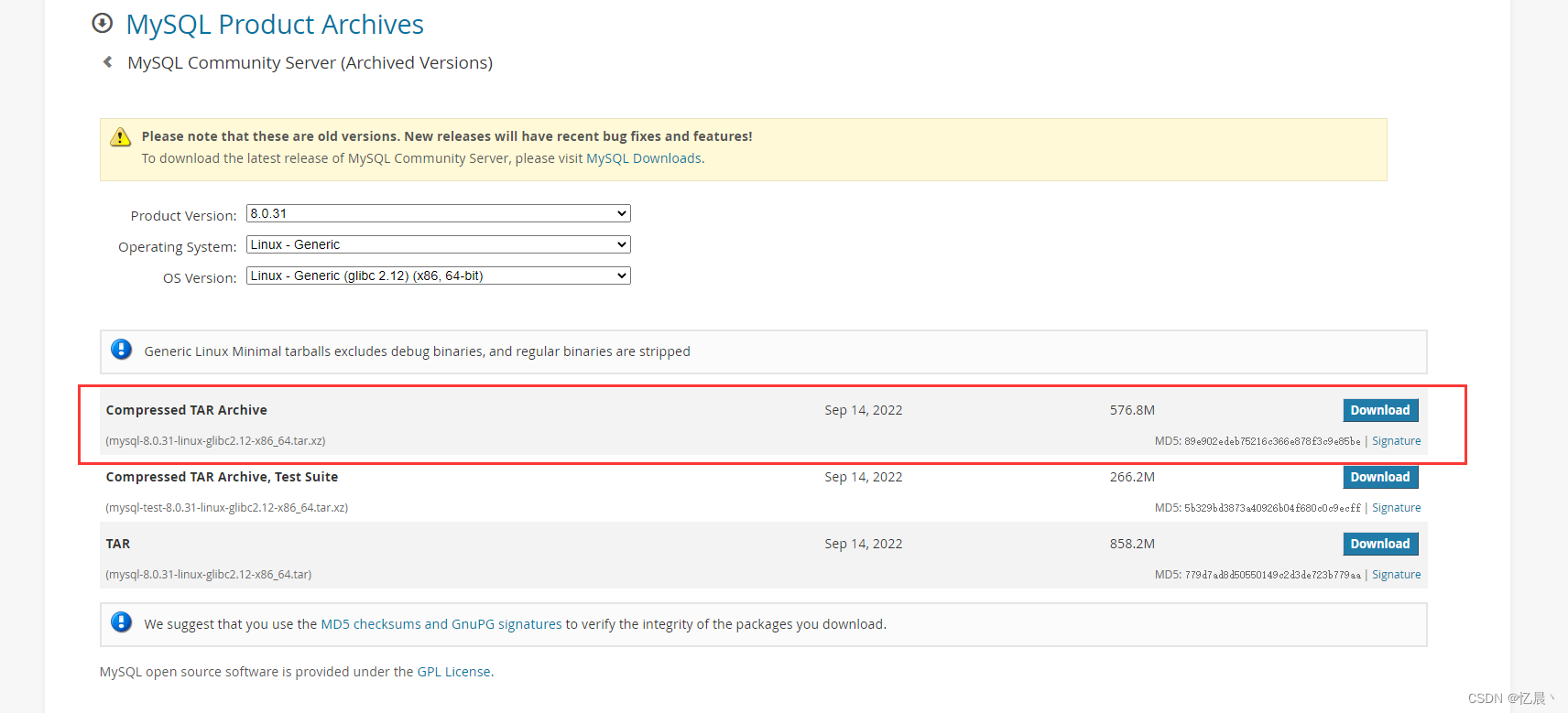Click MySQL Community Server (Archived Versions) title
This screenshot has width=1568, height=713.
coord(310,62)
